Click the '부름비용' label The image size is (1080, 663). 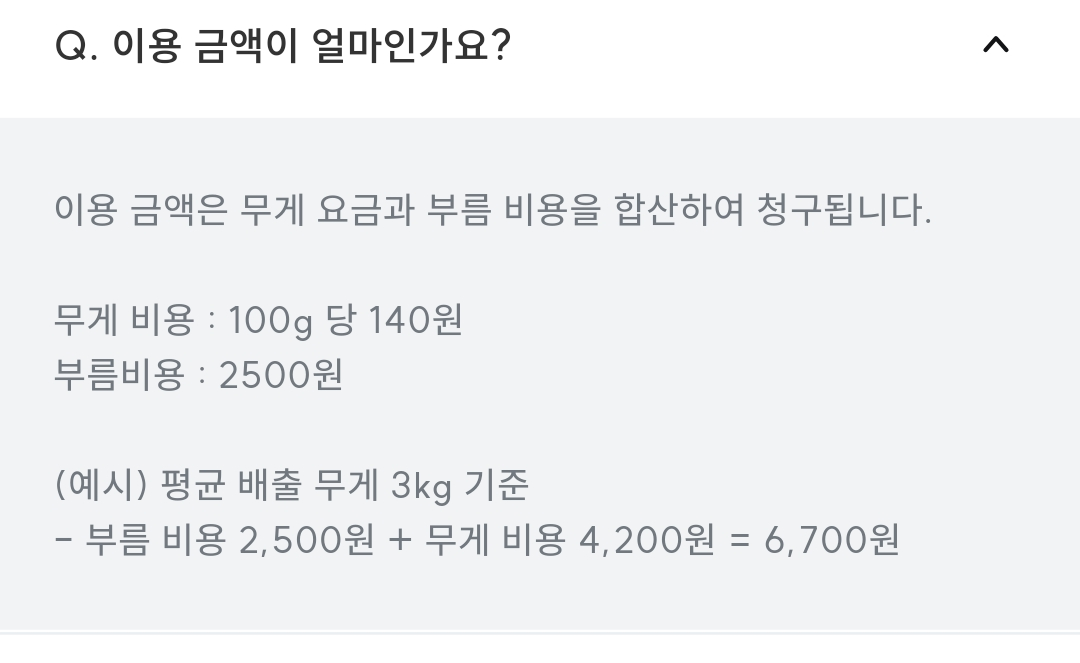coord(119,375)
